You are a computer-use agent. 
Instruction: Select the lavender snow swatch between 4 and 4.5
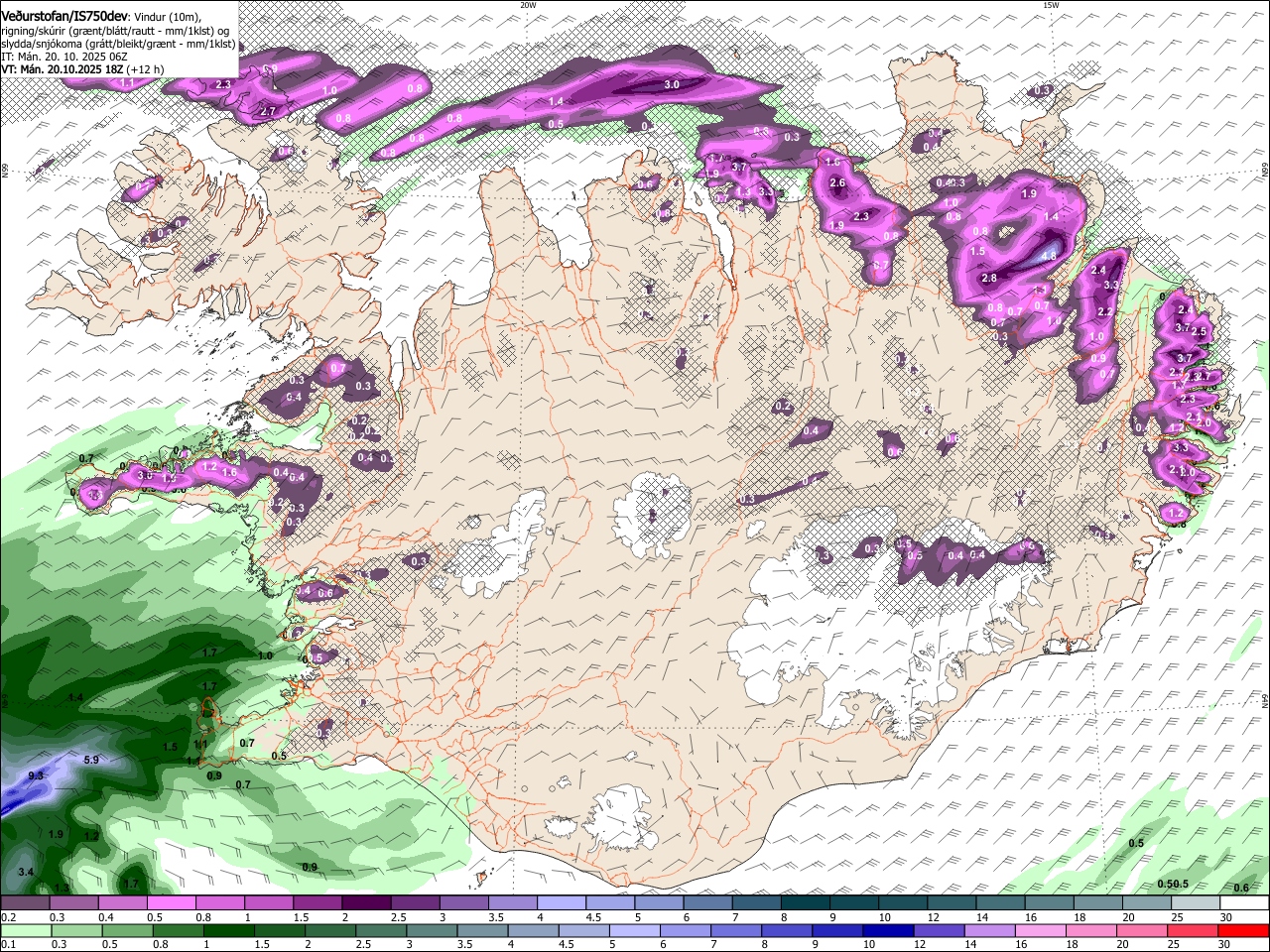(x=561, y=903)
